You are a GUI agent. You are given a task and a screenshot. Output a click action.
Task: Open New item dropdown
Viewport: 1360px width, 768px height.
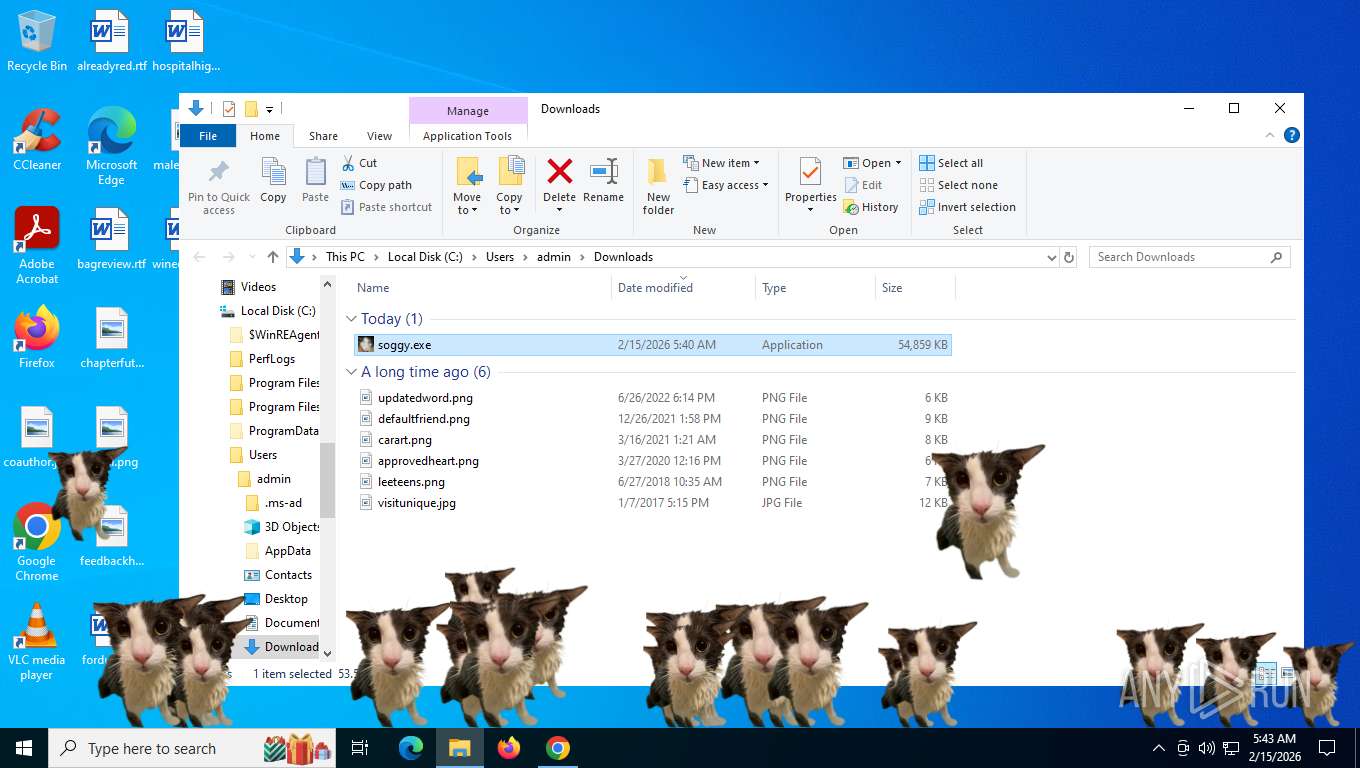pos(721,163)
